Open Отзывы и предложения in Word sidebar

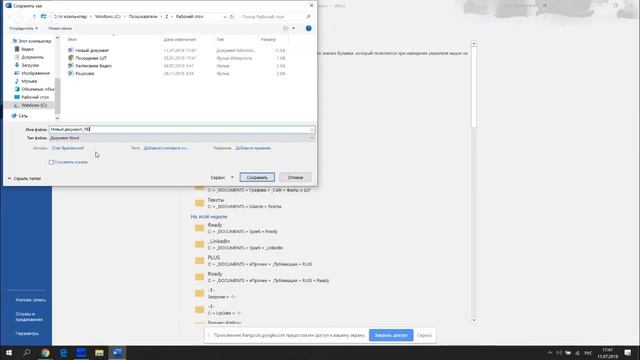coord(29,317)
